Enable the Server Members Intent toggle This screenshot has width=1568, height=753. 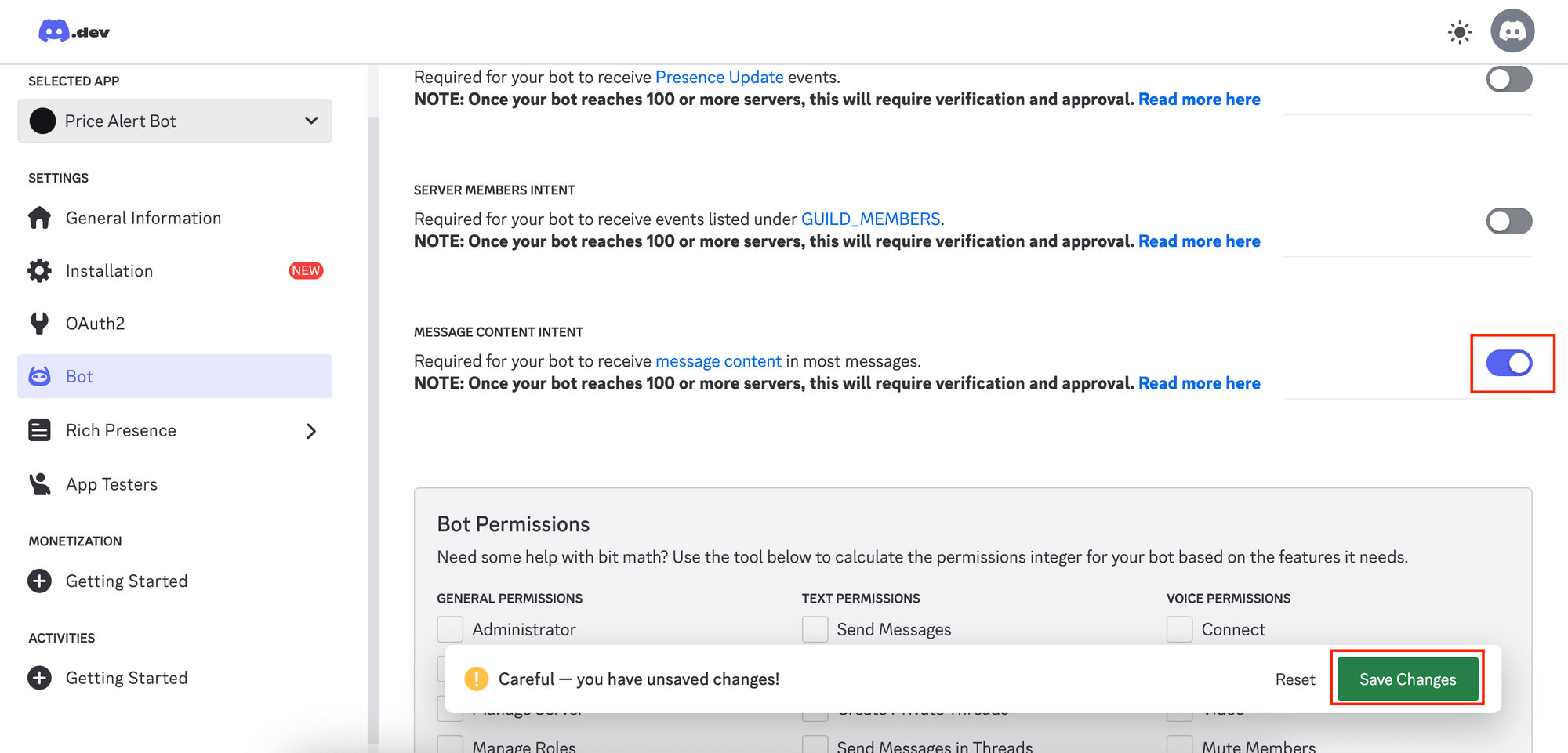[x=1508, y=221]
